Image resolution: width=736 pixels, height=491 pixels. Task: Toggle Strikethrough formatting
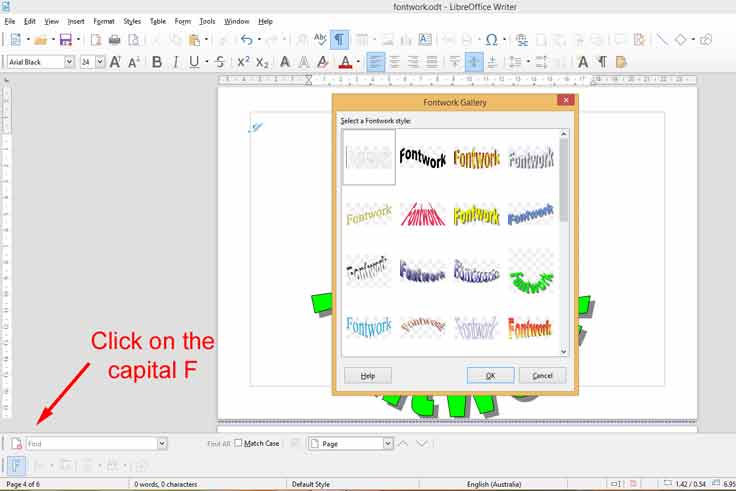tap(220, 62)
